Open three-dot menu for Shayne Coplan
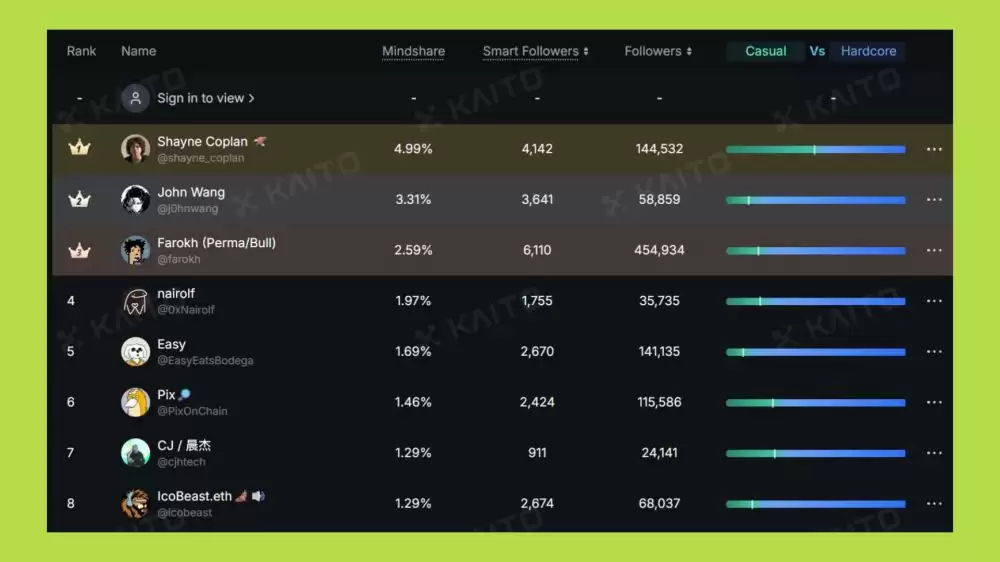This screenshot has width=1000, height=562. pyautogui.click(x=934, y=149)
